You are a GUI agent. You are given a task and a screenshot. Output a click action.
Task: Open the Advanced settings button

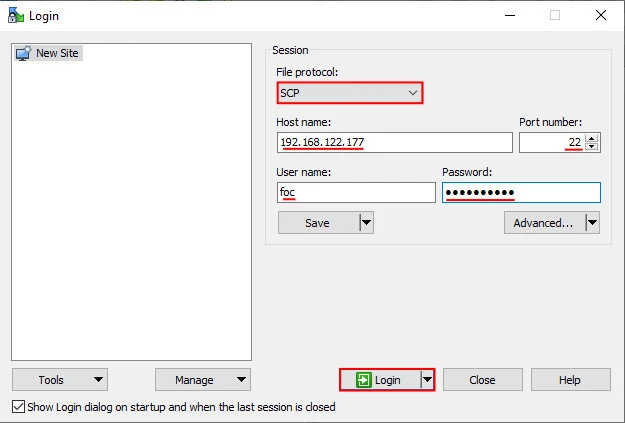click(543, 223)
